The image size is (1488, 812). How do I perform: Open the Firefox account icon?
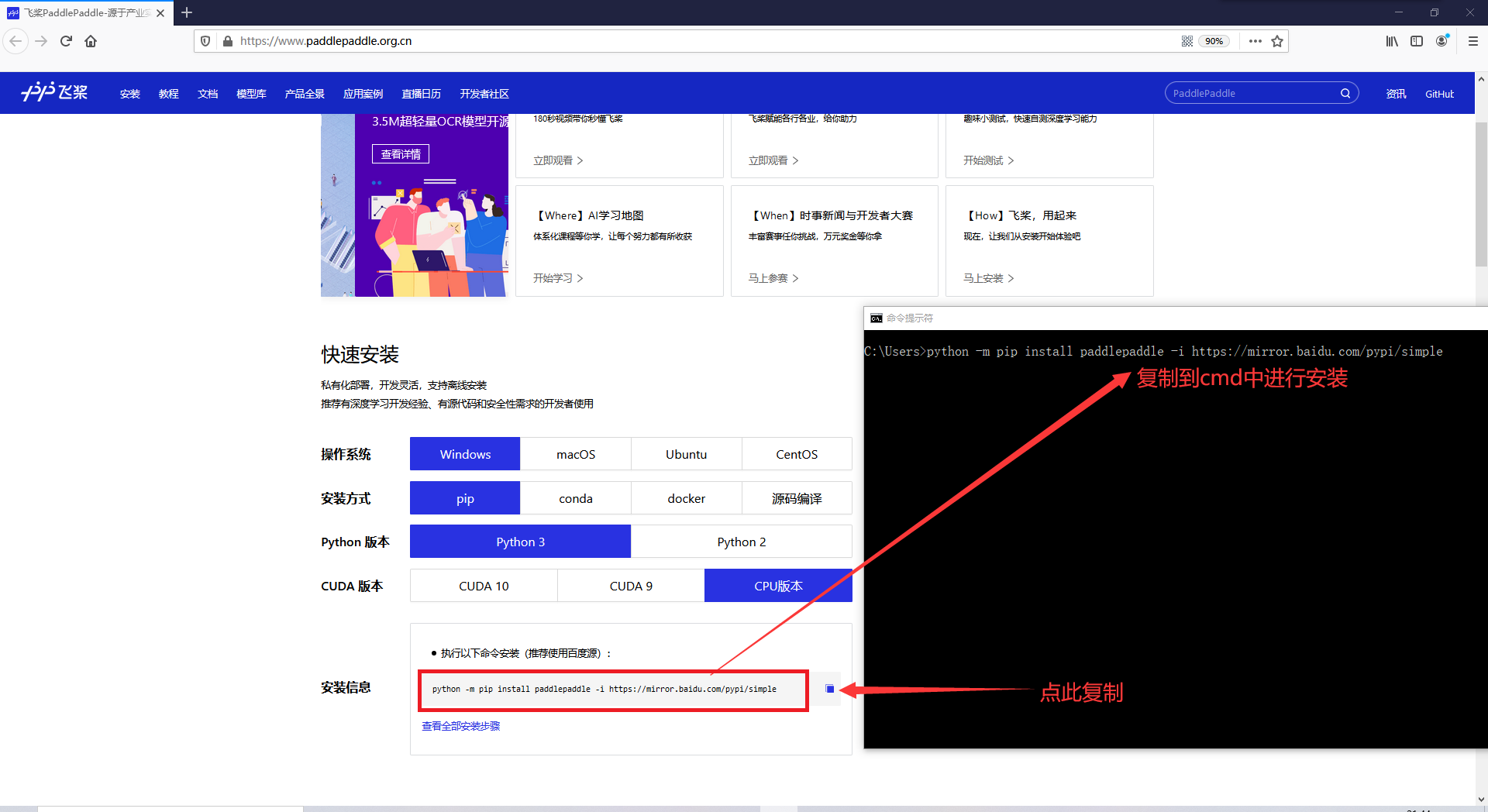coord(1441,41)
